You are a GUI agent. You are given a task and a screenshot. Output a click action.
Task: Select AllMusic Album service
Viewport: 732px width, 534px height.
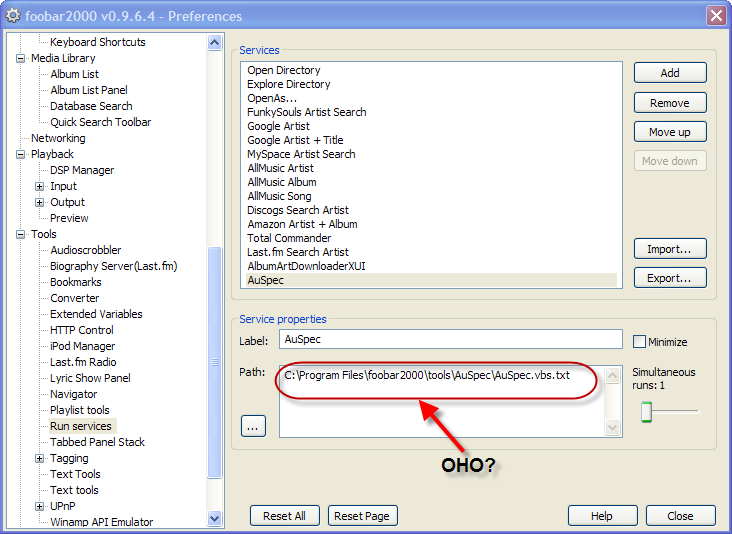click(x=282, y=183)
